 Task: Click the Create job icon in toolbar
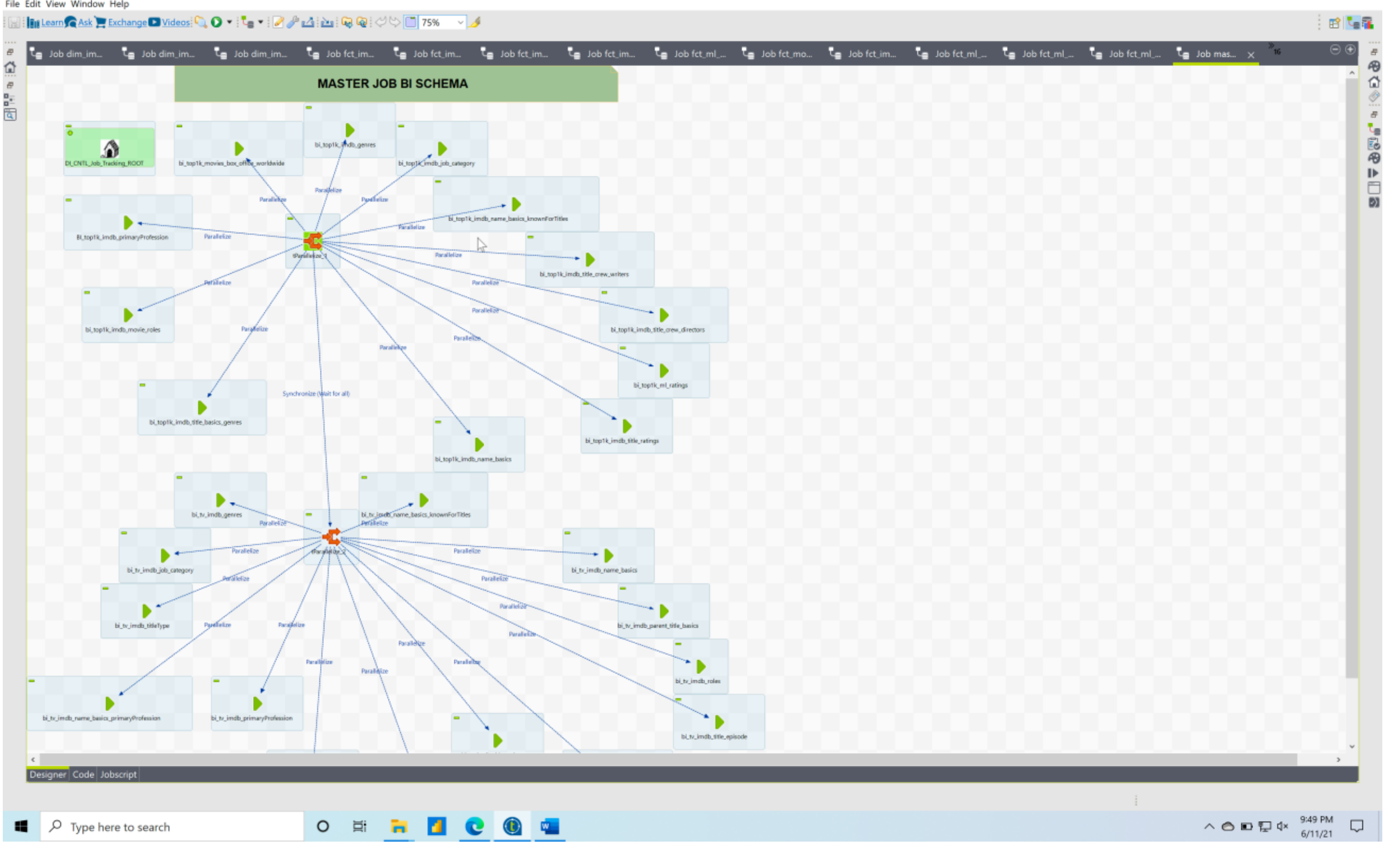(x=247, y=22)
